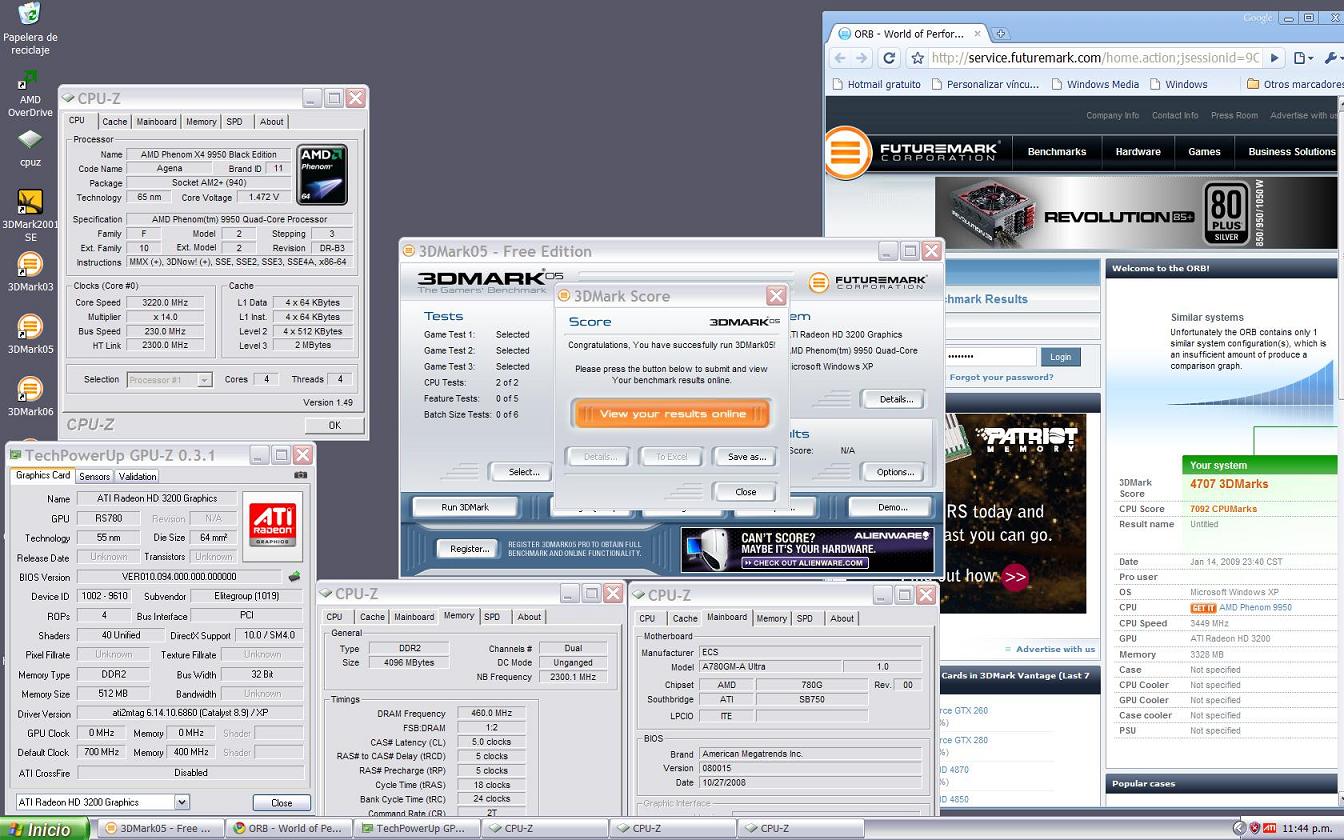Image resolution: width=1344 pixels, height=840 pixels.
Task: Open Otros marcadores bookmarks folder
Action: pos(1293,84)
